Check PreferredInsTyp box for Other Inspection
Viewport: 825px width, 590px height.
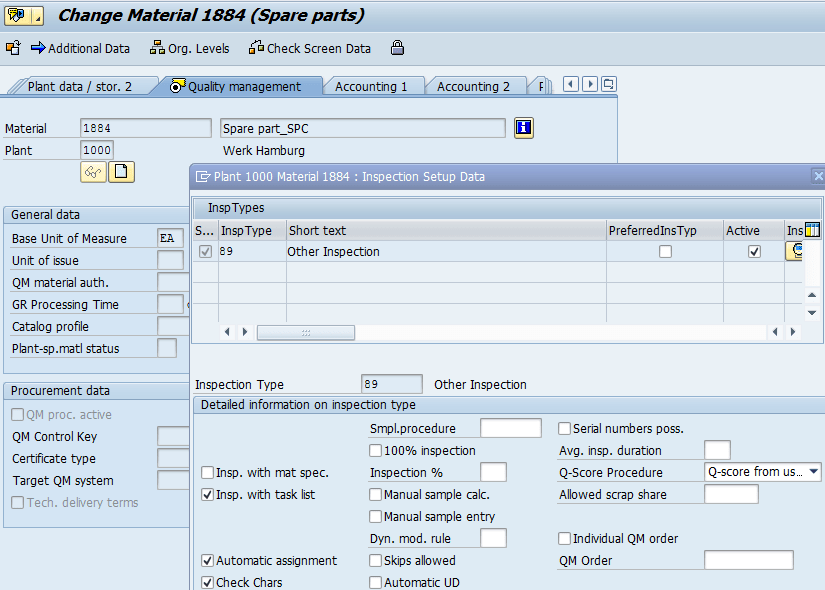[666, 252]
